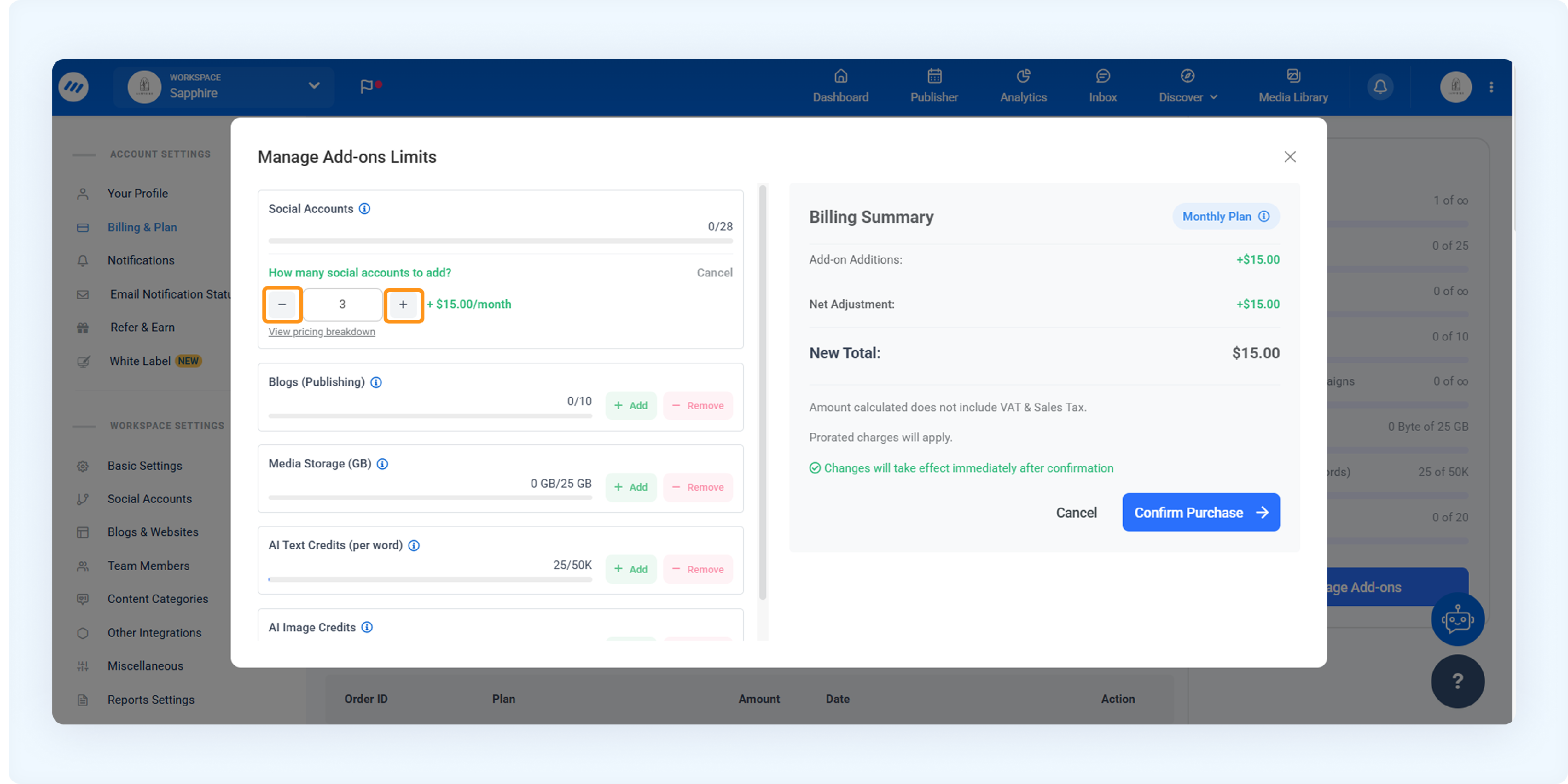The image size is (1568, 784).
Task: Click the Sapphire workspace avatar
Action: tap(144, 87)
